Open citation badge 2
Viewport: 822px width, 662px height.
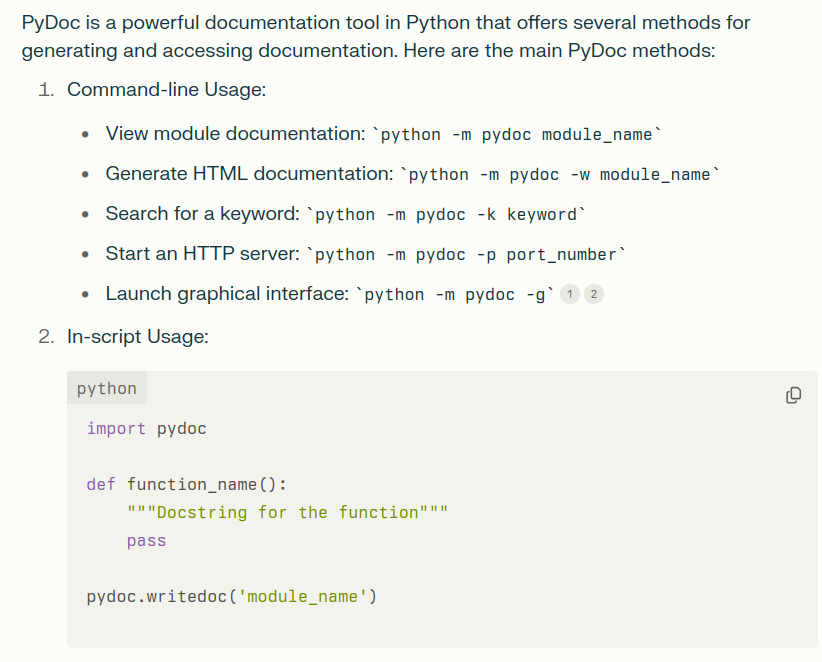[593, 294]
